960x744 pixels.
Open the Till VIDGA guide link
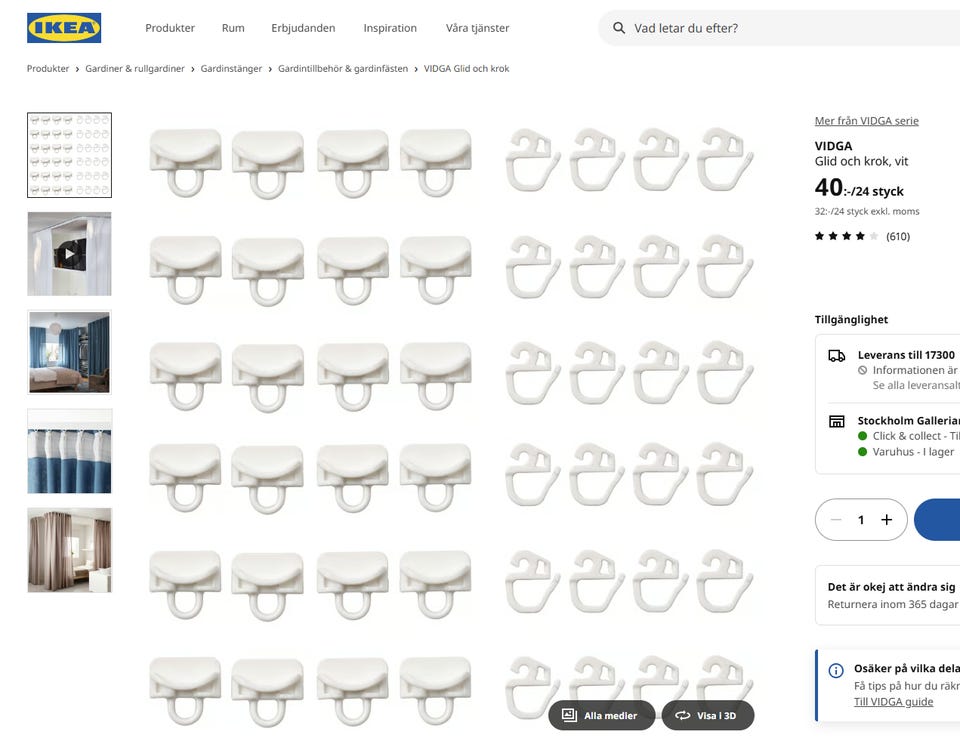893,702
